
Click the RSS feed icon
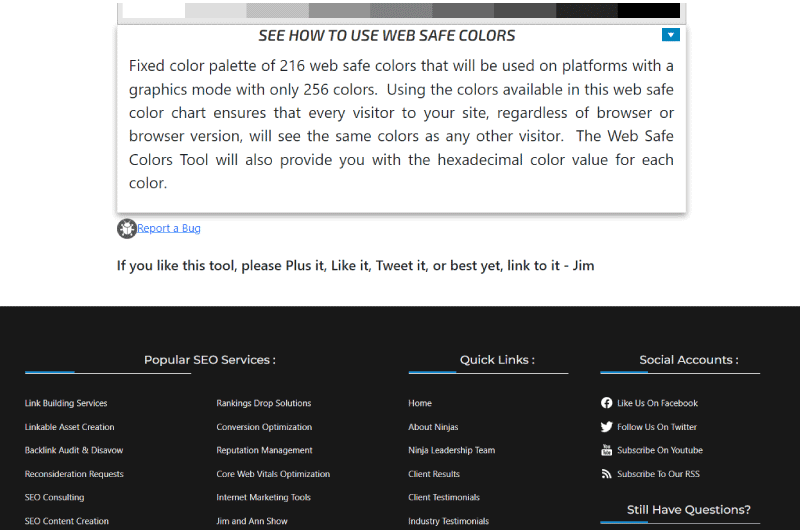(x=606, y=474)
